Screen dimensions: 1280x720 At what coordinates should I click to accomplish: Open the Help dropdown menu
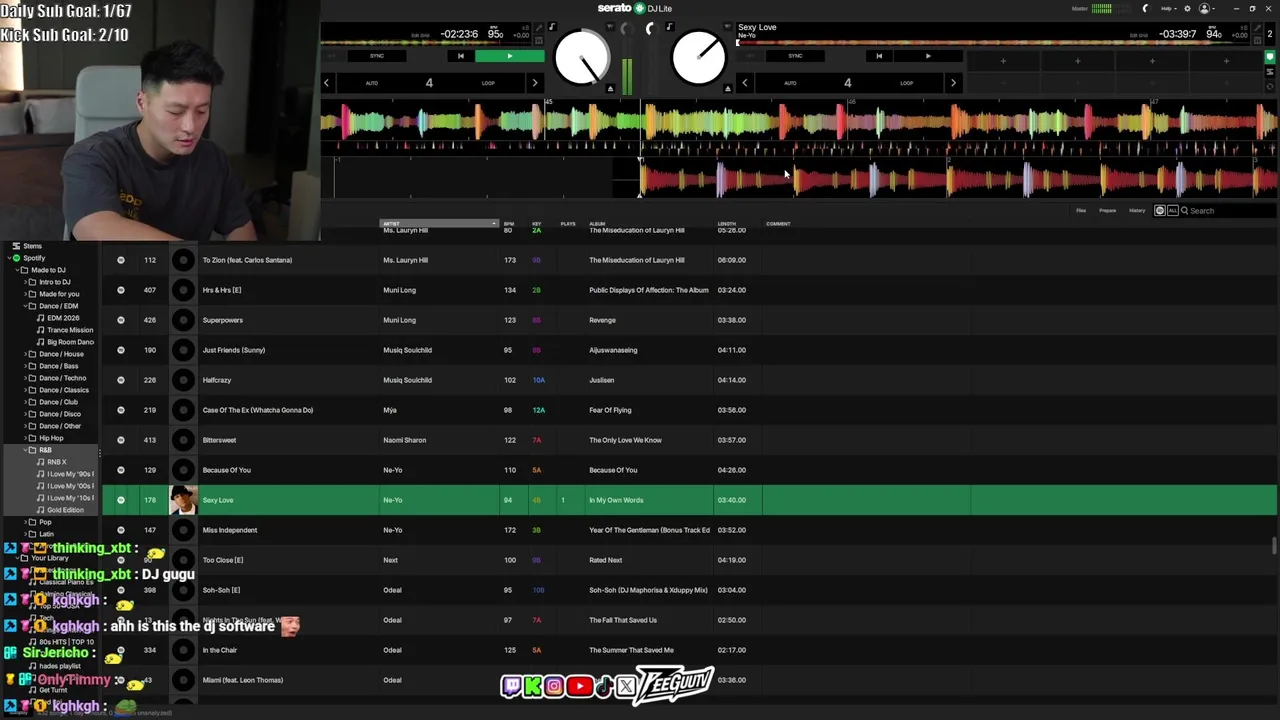coord(1167,8)
